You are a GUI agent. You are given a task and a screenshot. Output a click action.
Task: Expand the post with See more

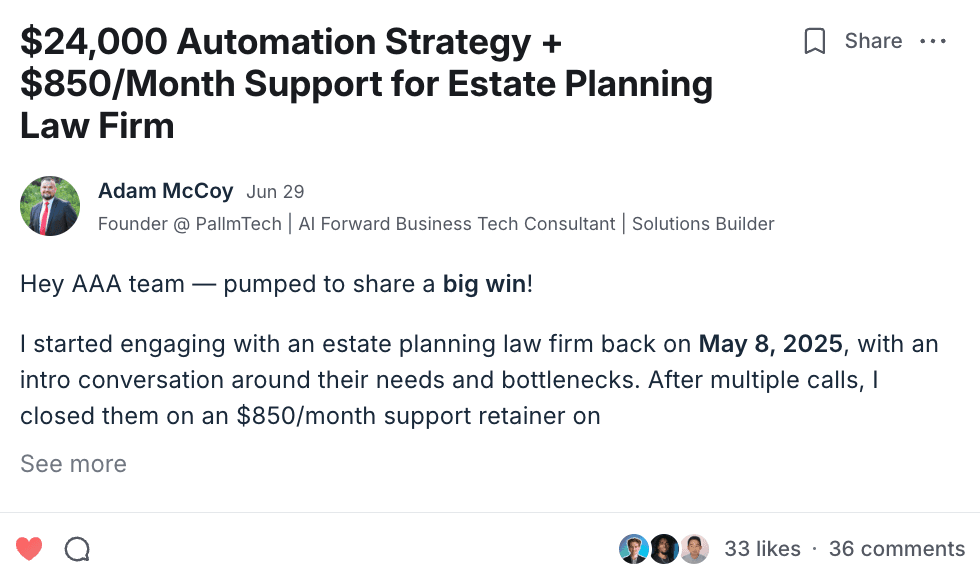tap(73, 464)
